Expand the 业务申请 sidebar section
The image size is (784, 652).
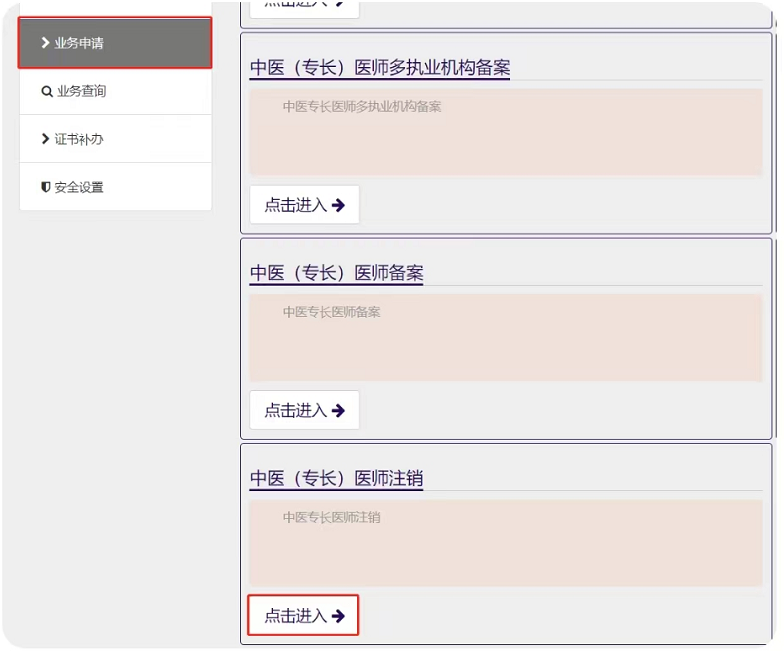pyautogui.click(x=115, y=43)
